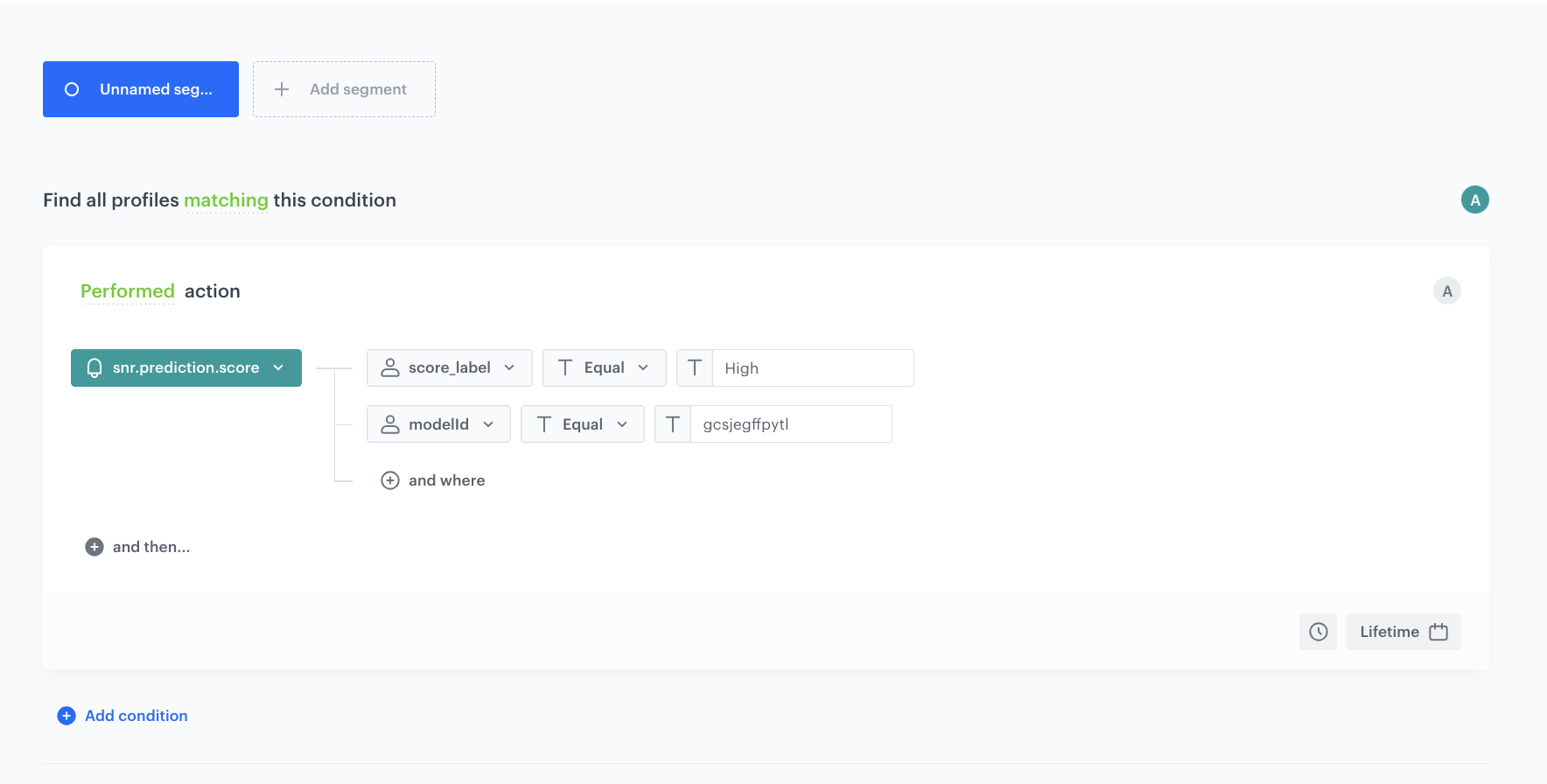Click into the gcsjegffpytl value field
Screen dimensions: 1547x784
coord(790,424)
